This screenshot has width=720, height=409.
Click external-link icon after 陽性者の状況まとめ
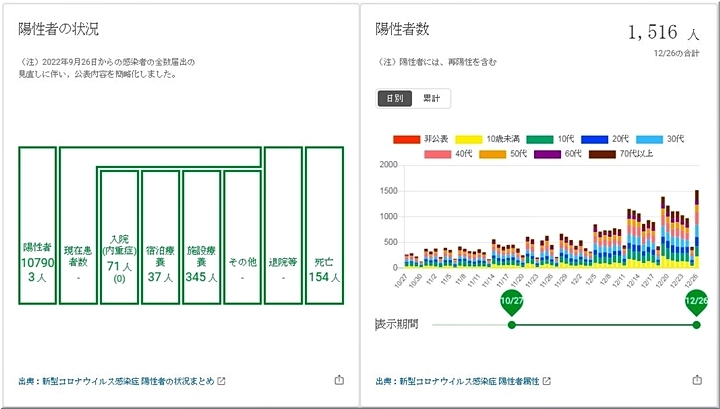click(222, 381)
